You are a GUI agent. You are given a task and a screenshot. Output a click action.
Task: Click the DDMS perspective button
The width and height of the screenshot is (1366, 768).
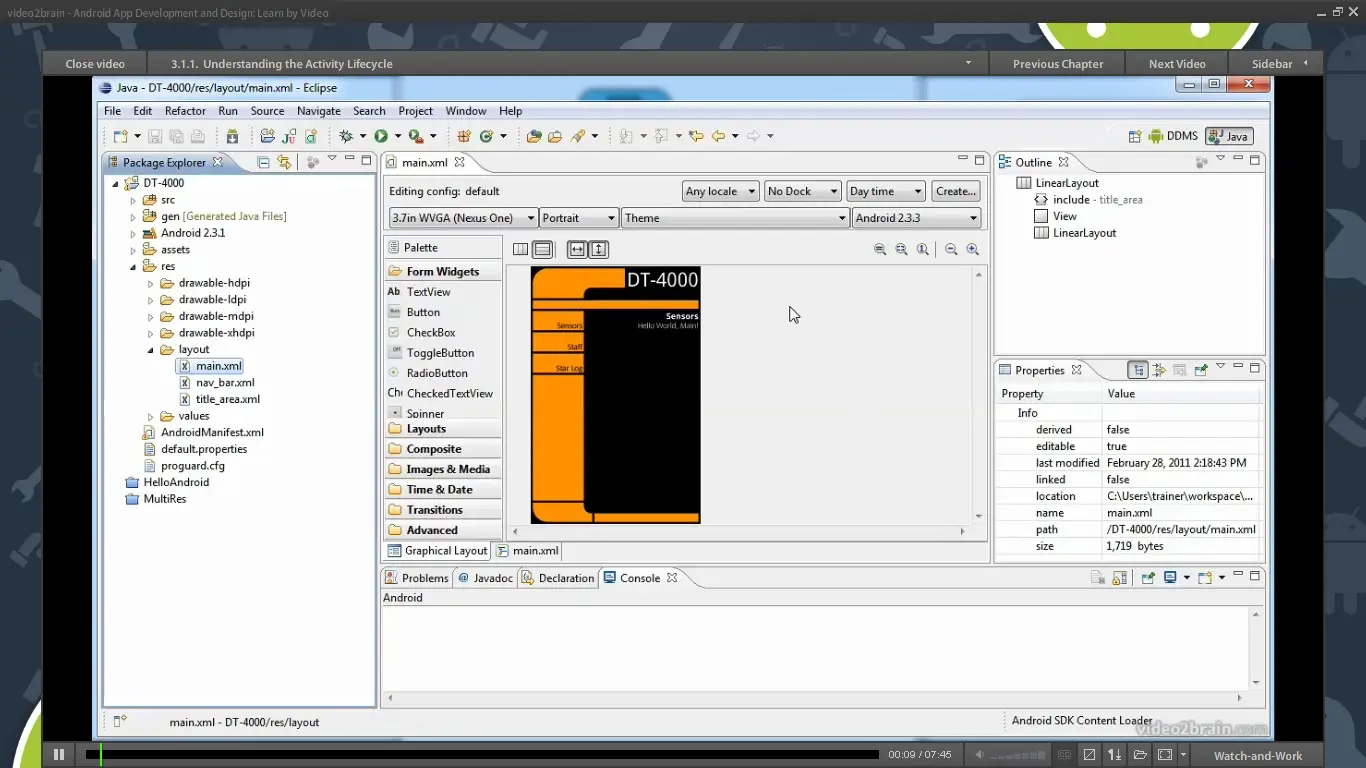(x=1173, y=136)
